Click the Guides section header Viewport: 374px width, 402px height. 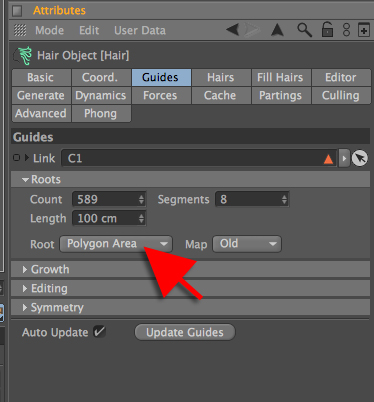190,137
